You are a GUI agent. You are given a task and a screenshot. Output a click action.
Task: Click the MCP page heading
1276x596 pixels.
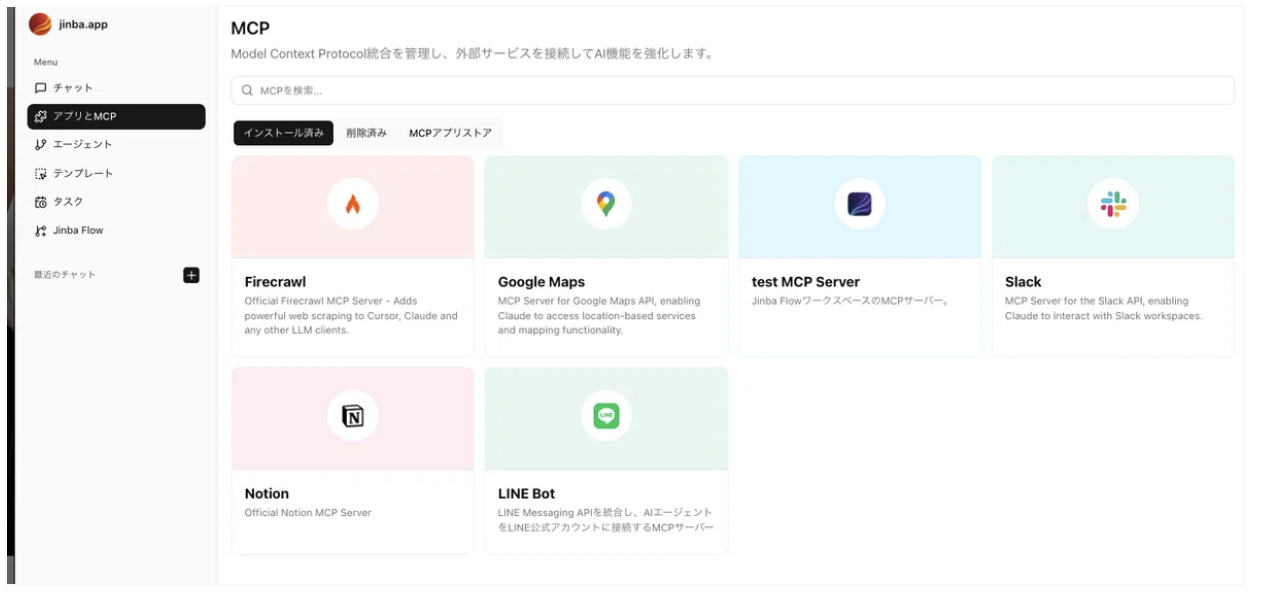point(250,28)
